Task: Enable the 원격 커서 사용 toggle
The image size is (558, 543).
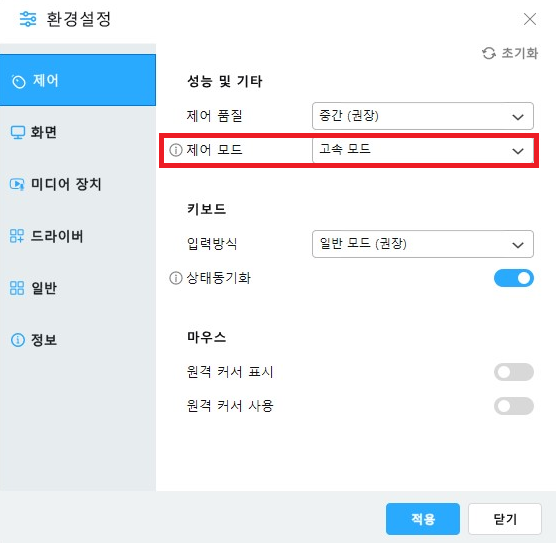Action: [514, 406]
